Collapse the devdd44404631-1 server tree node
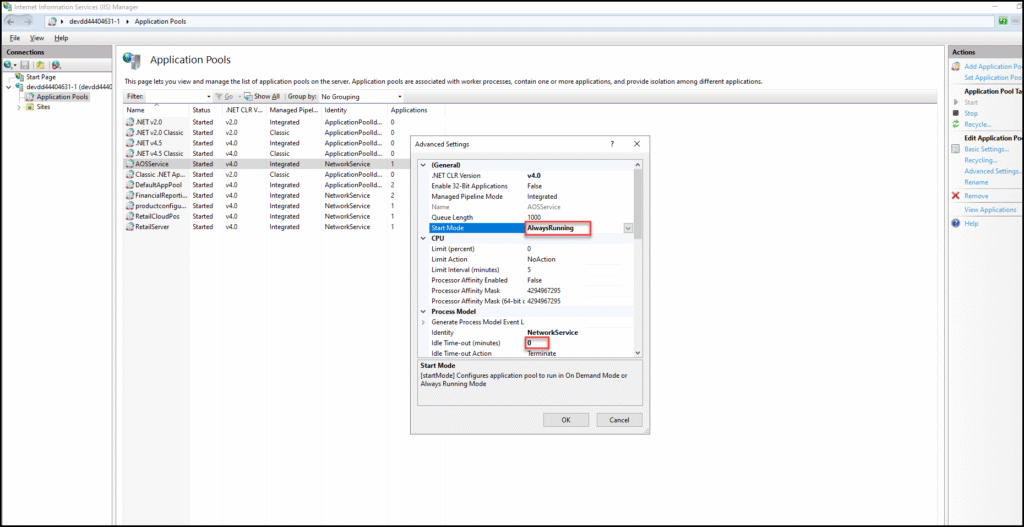Screen dimensions: 1024x527 tap(8, 87)
